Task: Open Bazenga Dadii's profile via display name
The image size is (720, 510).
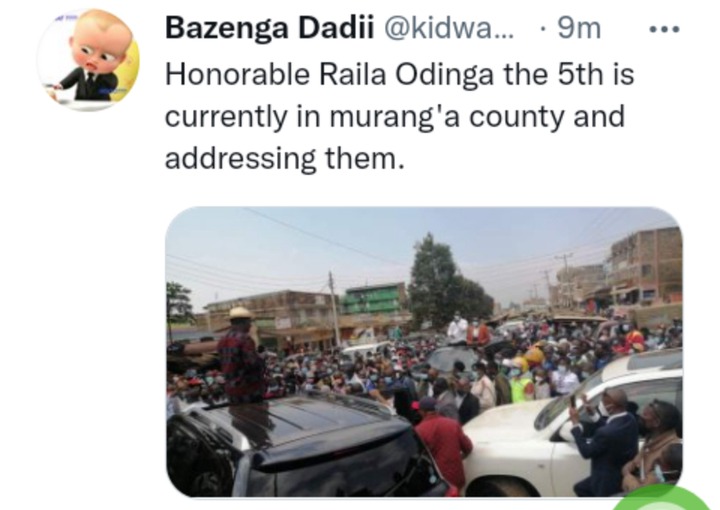Action: click(269, 28)
